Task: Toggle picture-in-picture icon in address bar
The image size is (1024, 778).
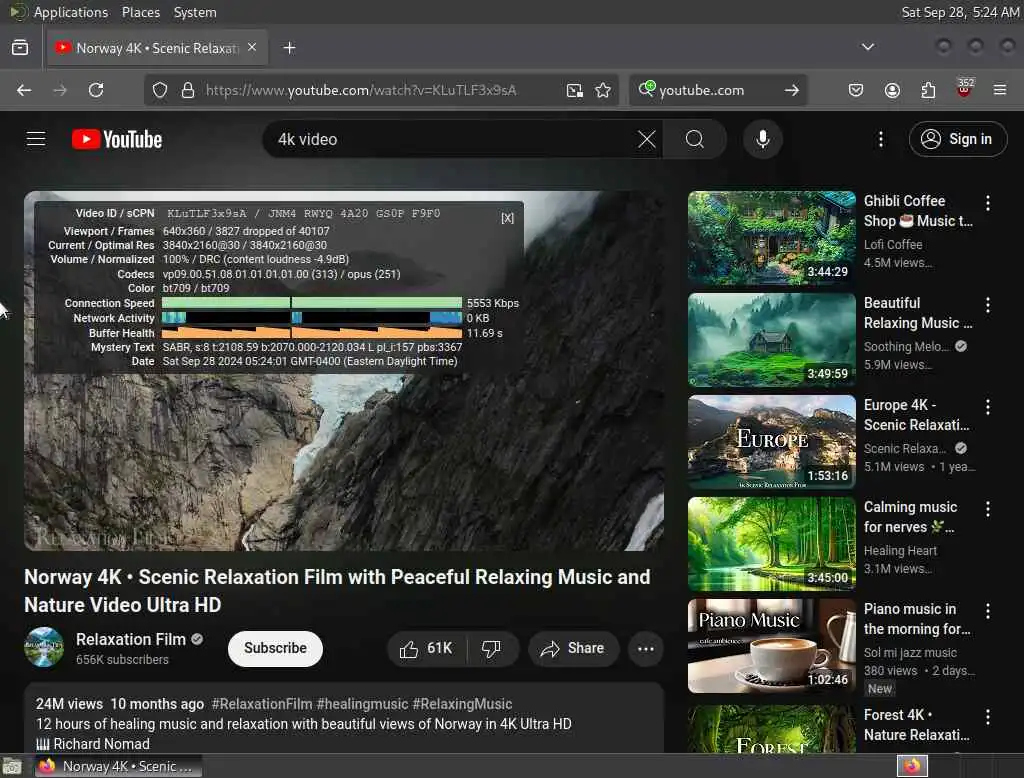Action: 575,90
